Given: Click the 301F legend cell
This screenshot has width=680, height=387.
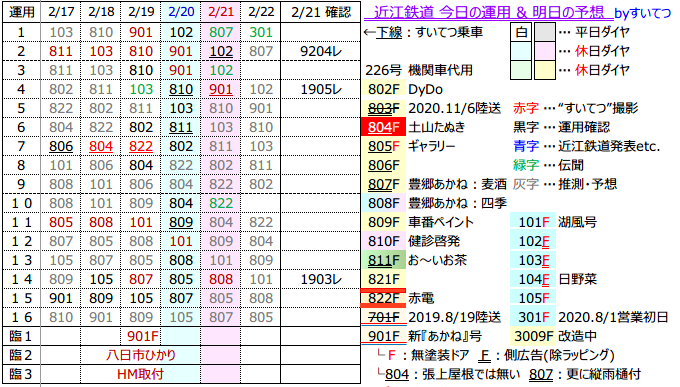Looking at the screenshot, I should pos(534,317).
